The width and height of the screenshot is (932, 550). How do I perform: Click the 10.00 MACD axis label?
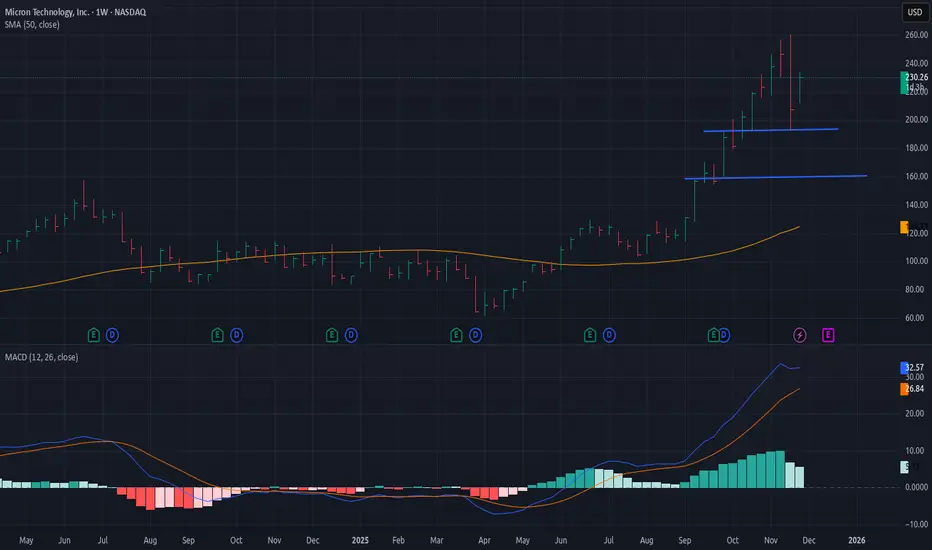click(917, 451)
